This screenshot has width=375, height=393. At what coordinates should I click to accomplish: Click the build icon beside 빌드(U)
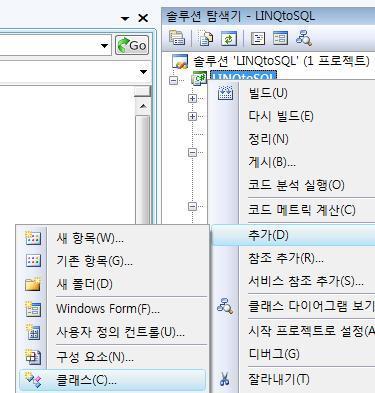(225, 93)
